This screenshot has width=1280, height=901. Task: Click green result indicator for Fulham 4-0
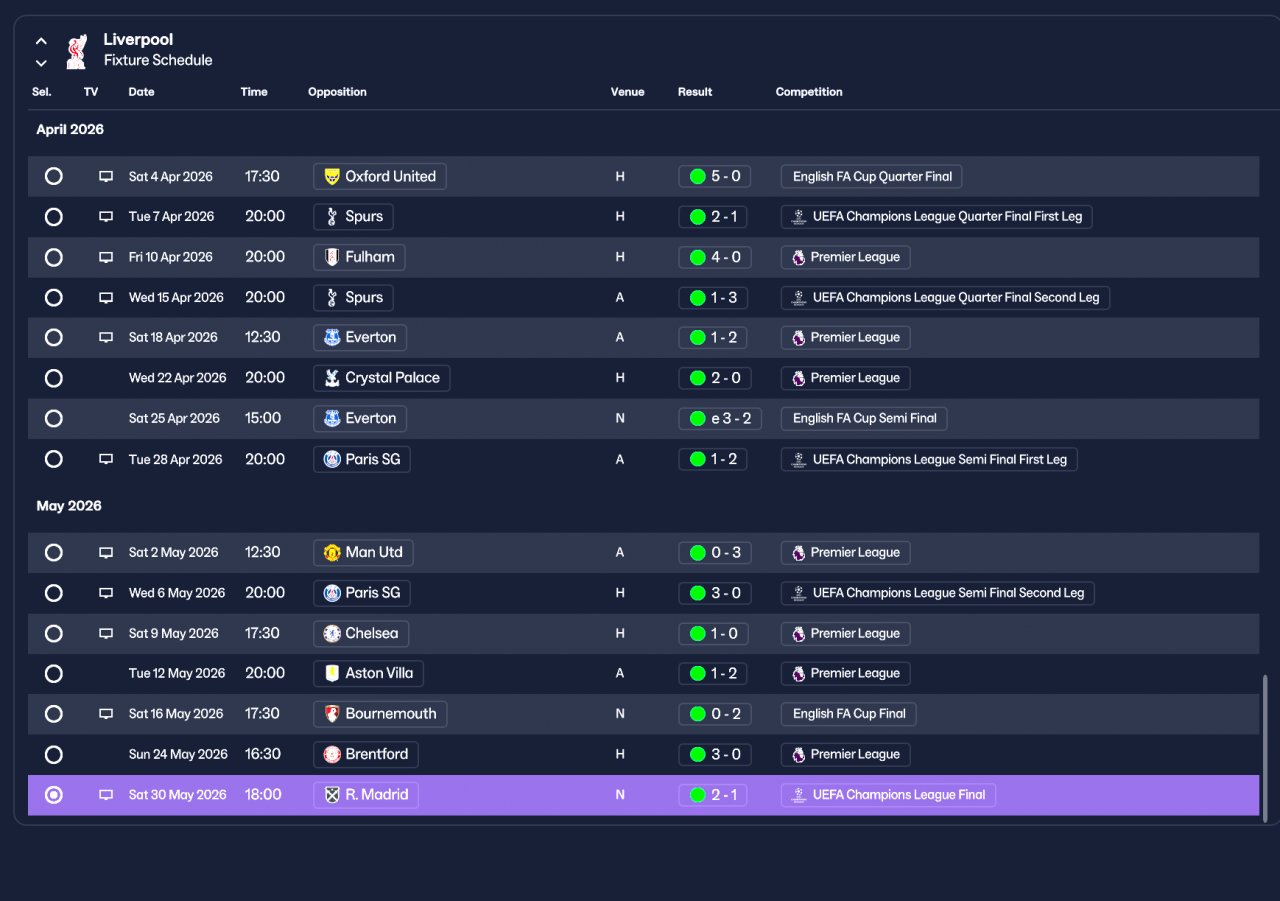tap(698, 257)
